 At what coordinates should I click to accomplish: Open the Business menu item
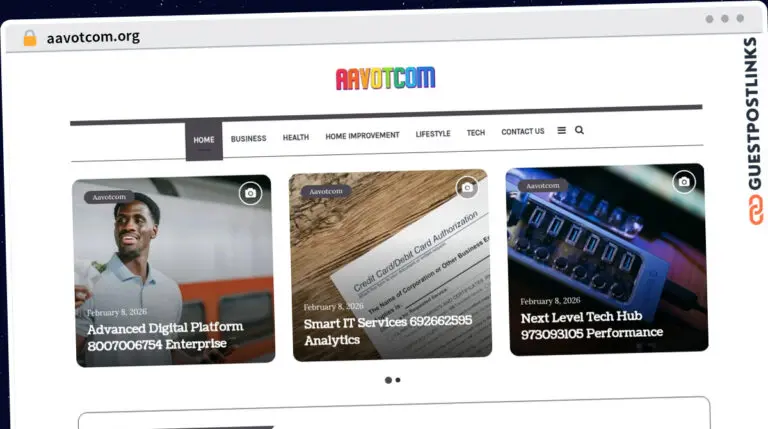click(x=248, y=138)
